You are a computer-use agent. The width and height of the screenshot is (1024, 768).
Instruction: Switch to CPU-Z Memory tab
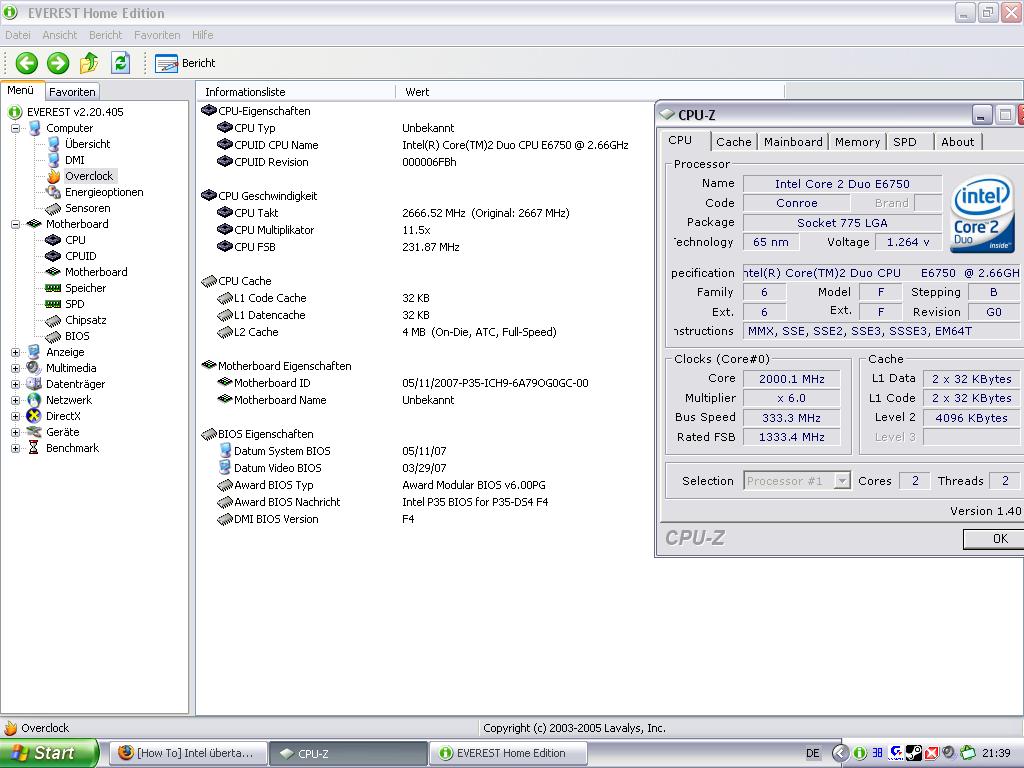point(857,142)
